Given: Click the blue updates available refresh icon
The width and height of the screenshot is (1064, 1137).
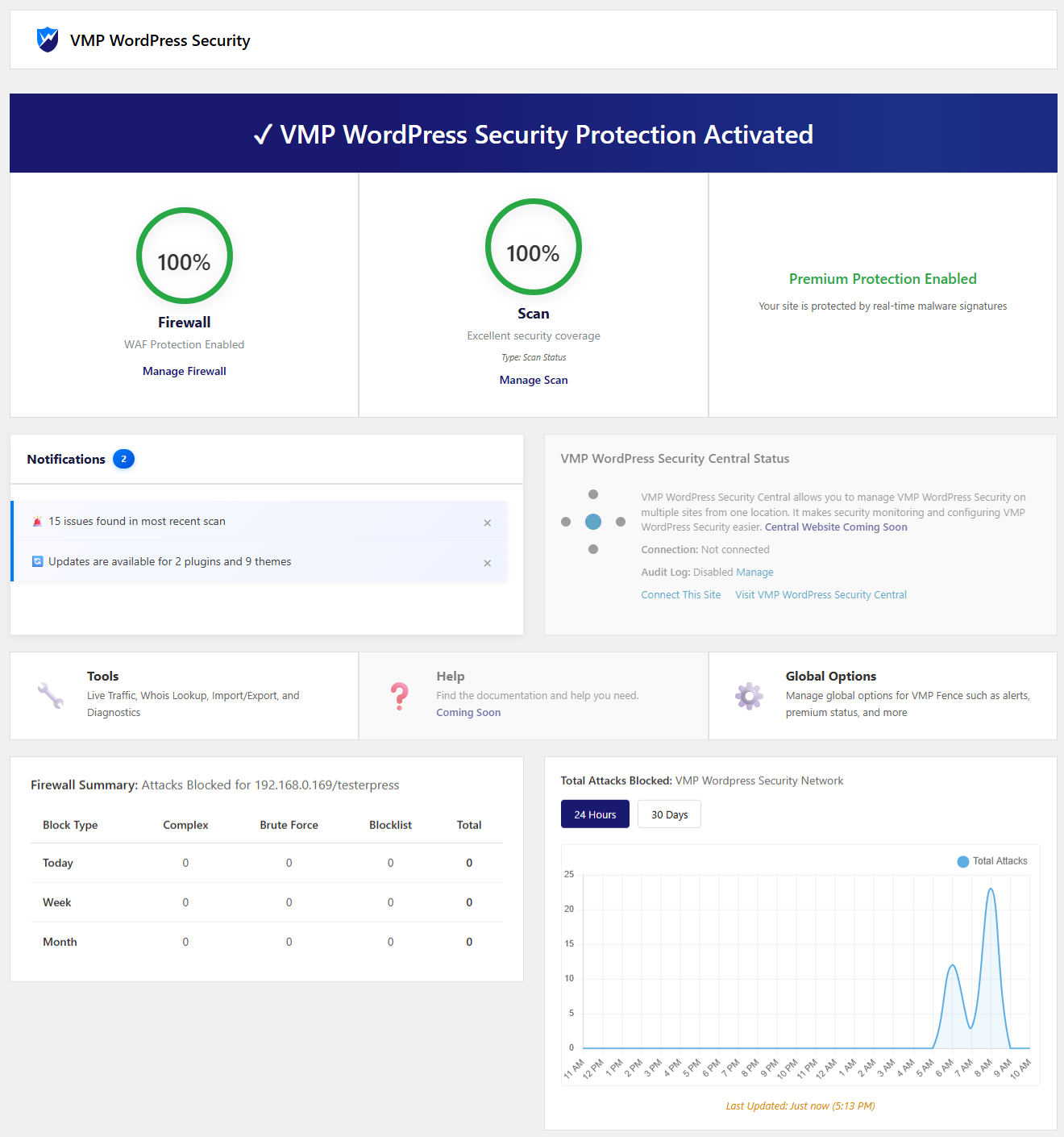Looking at the screenshot, I should pyautogui.click(x=37, y=561).
